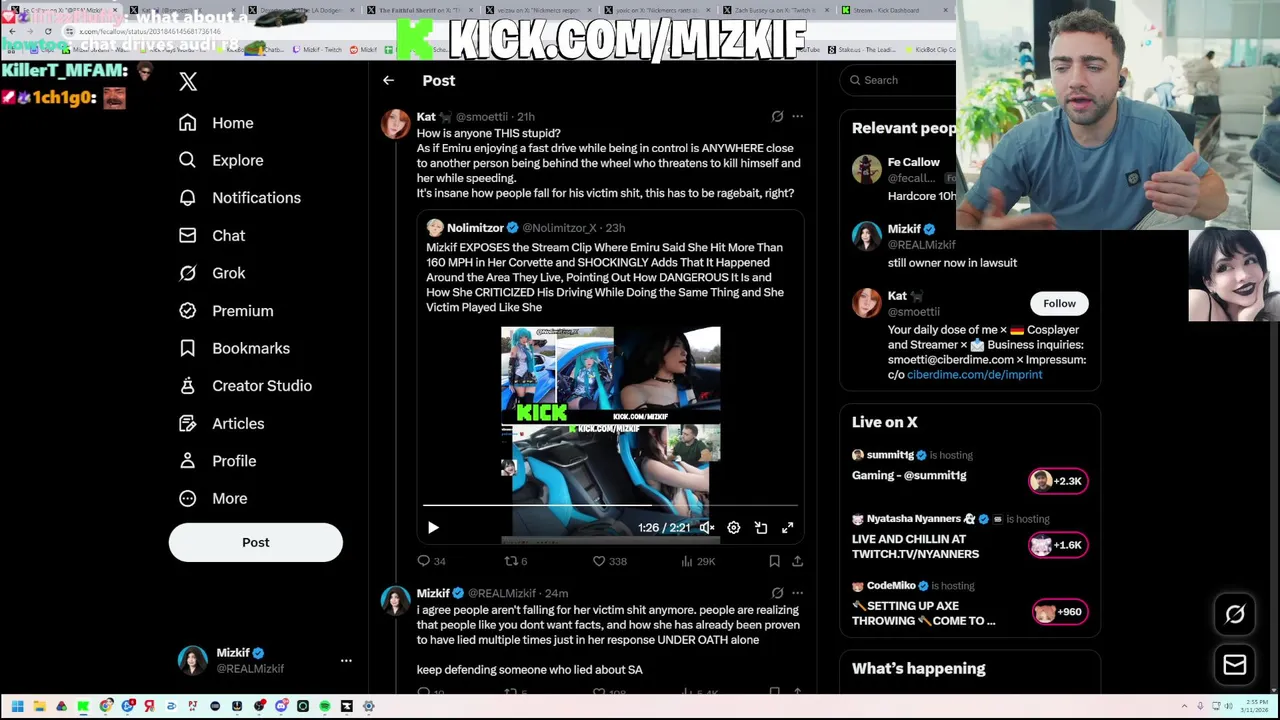Click the video progress bar
The height and width of the screenshot is (720, 1280).
[610, 506]
